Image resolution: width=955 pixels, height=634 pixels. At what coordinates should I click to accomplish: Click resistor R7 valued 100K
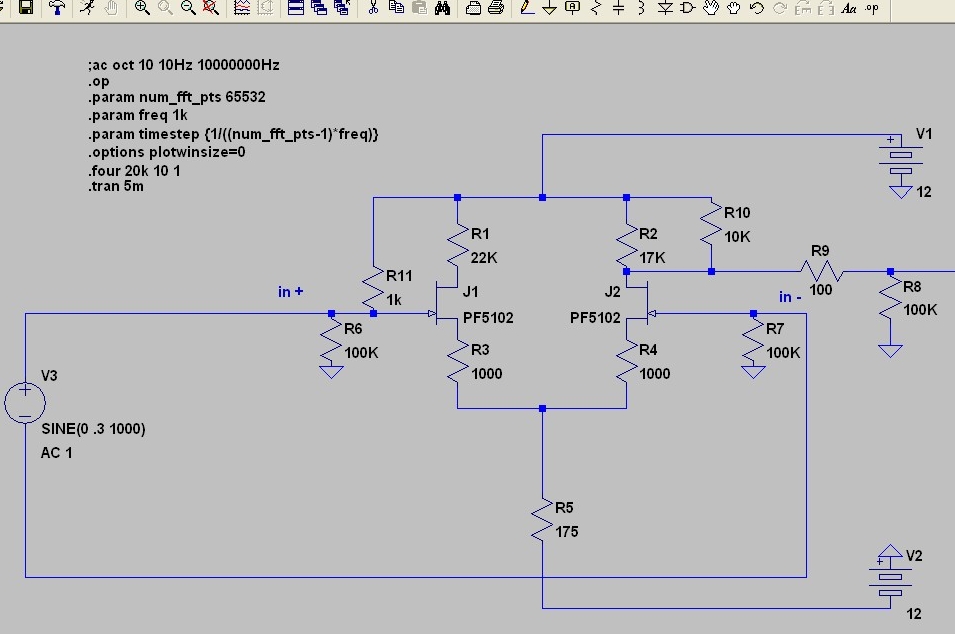[x=753, y=340]
